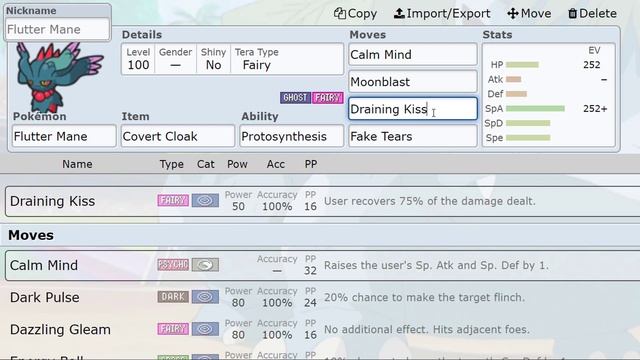Click the SpA stat bar

pos(535,109)
